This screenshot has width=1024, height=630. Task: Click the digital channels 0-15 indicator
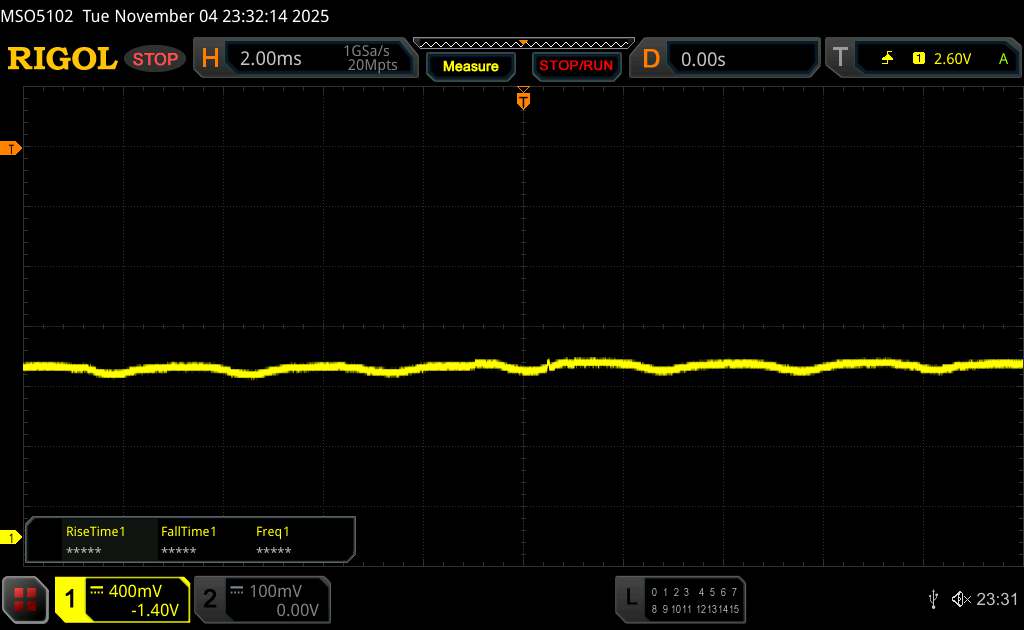click(x=693, y=599)
